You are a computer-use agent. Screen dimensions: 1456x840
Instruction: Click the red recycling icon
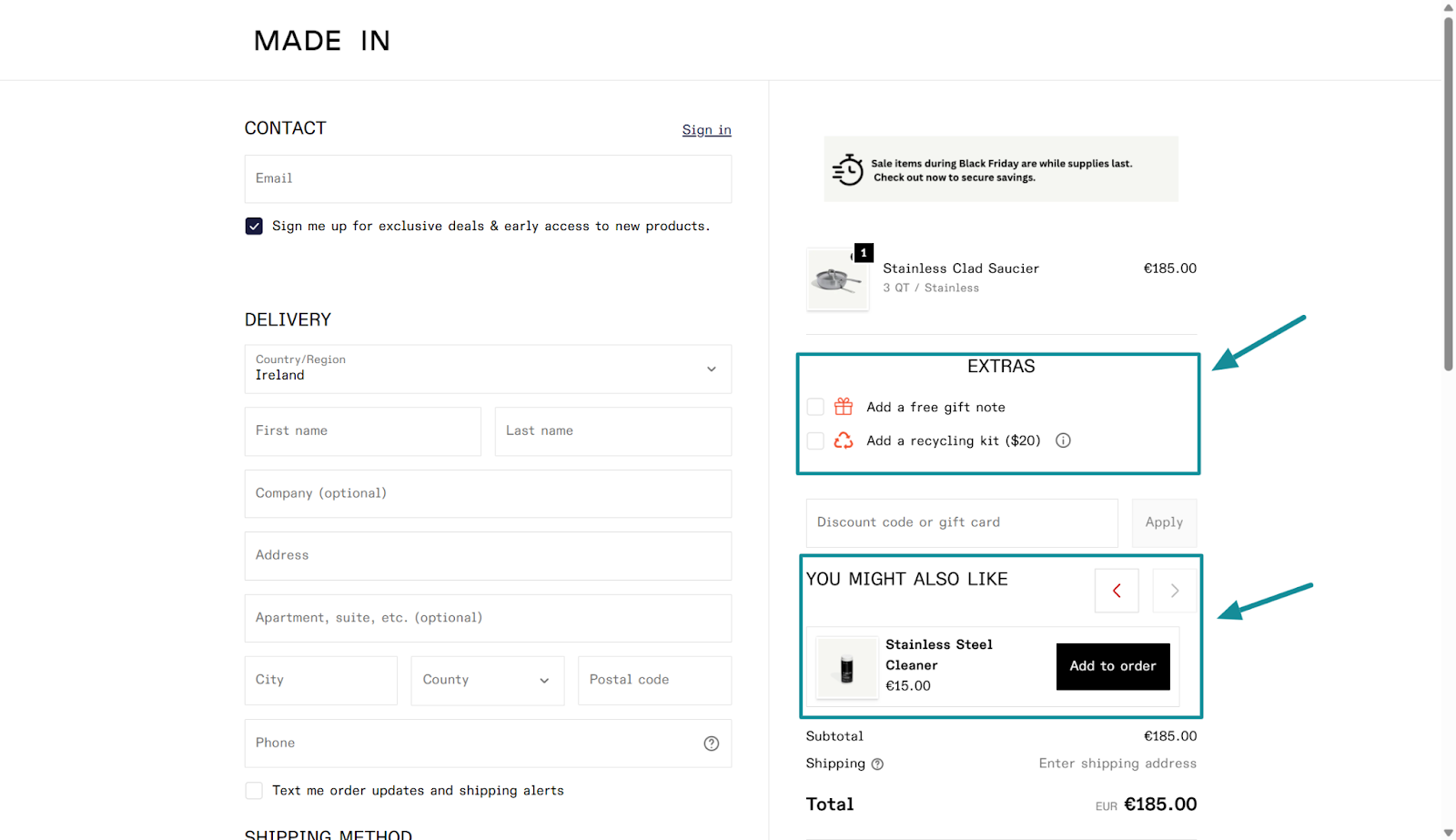point(844,440)
